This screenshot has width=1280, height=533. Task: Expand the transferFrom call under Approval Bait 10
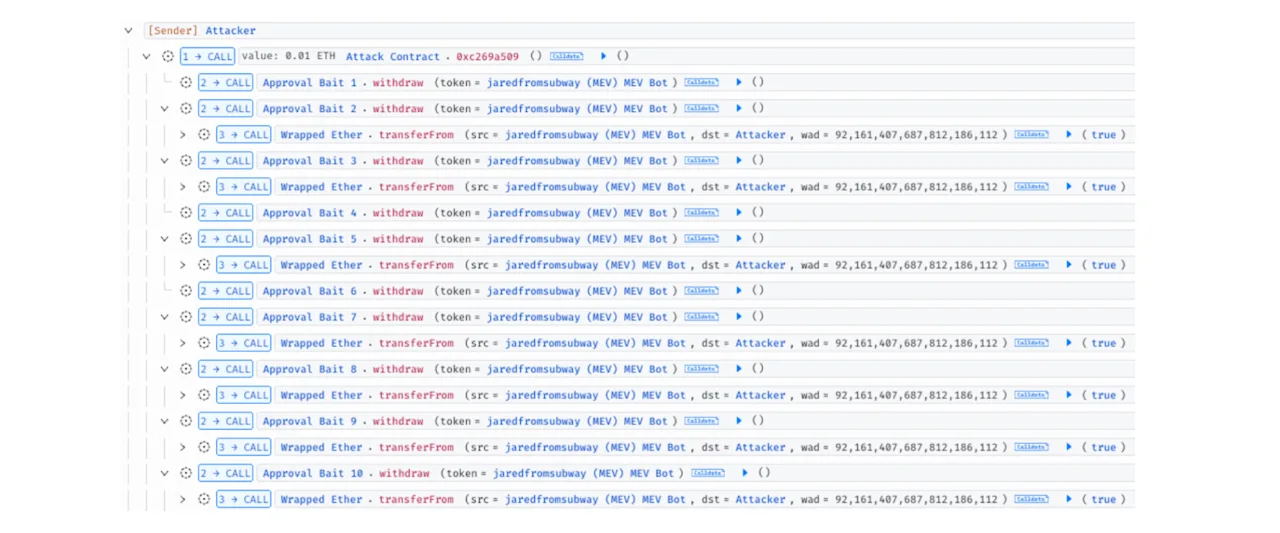pos(183,499)
